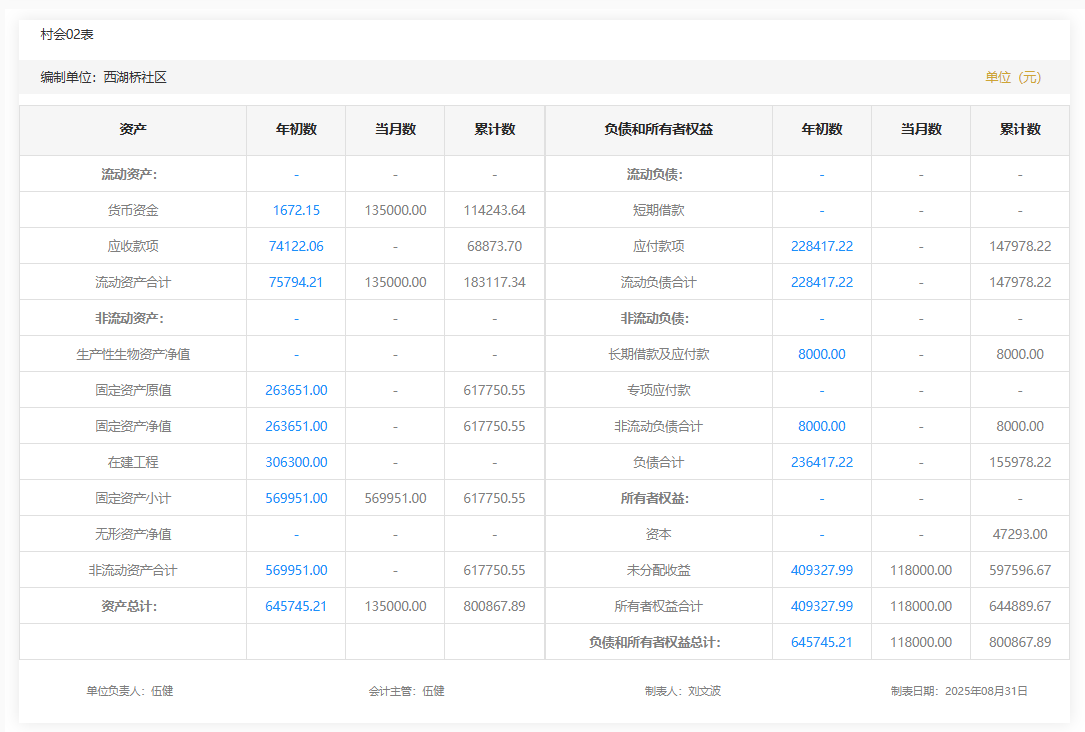Open the 流动负债合计 年初数 link

(821, 282)
